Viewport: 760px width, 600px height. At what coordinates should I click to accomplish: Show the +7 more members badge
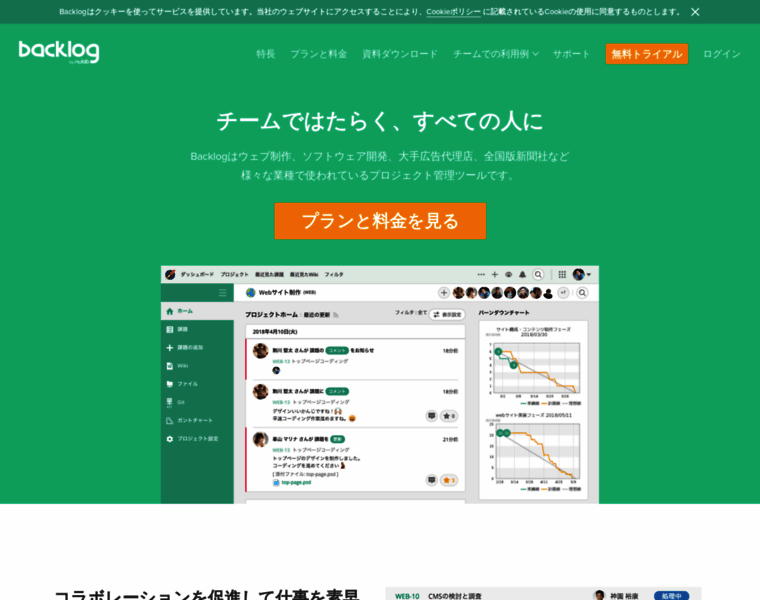point(563,293)
